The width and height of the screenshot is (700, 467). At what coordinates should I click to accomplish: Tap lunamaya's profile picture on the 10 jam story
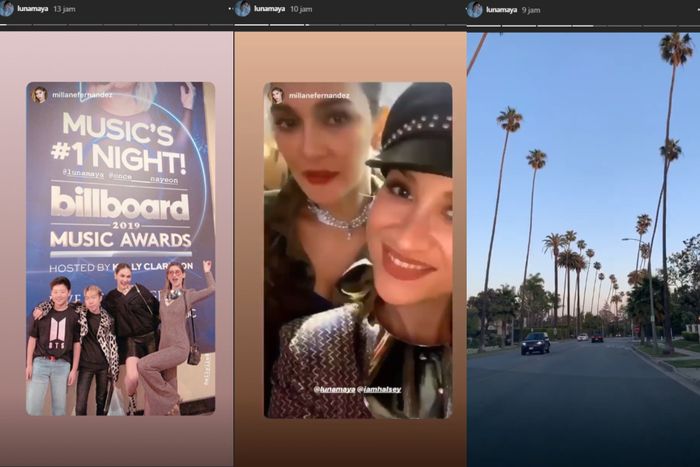pyautogui.click(x=243, y=9)
